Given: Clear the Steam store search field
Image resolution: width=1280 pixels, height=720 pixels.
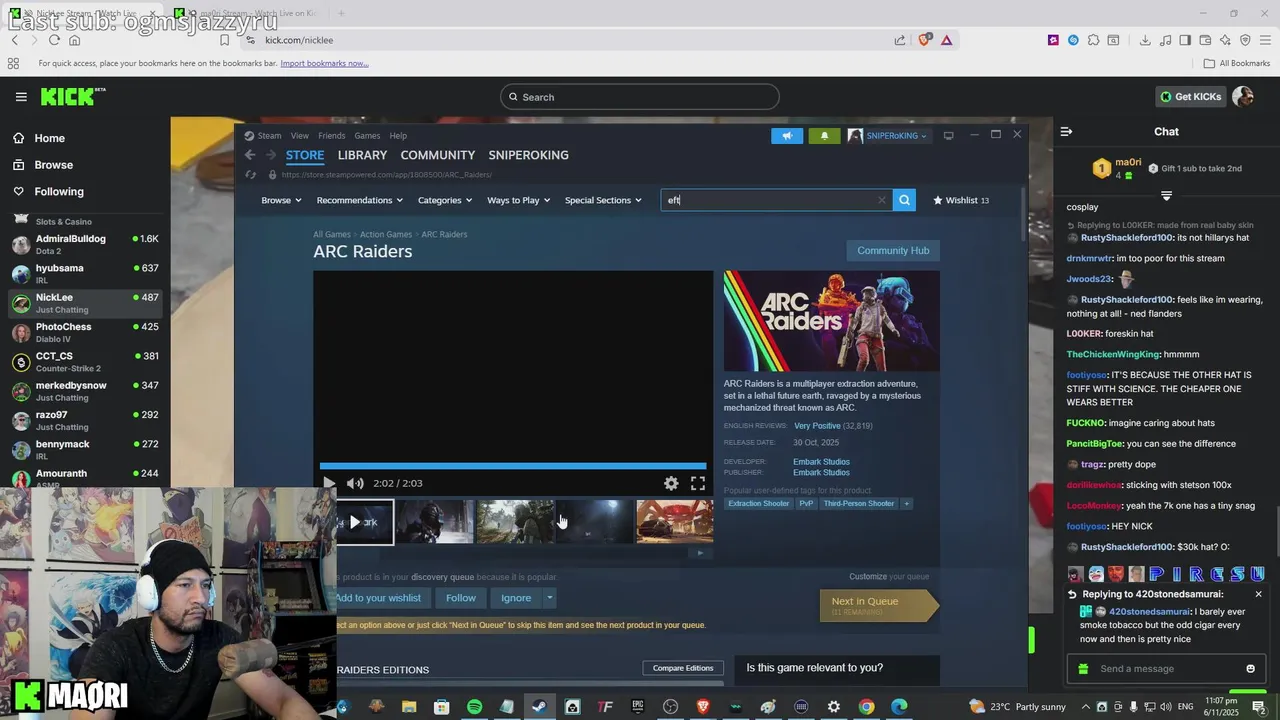Looking at the screenshot, I should click(x=881, y=200).
